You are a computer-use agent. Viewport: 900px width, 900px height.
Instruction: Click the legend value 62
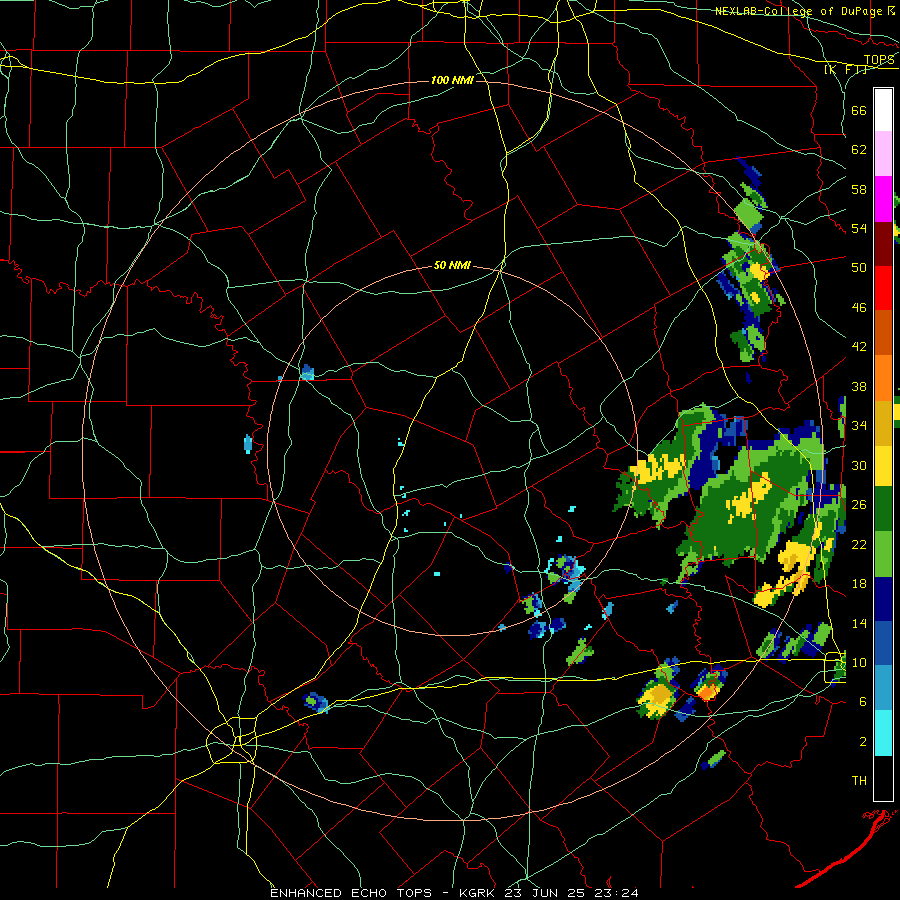tap(859, 150)
